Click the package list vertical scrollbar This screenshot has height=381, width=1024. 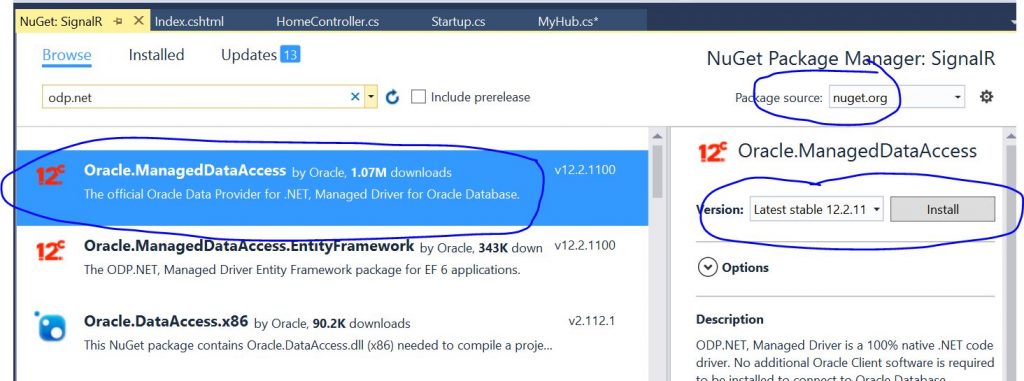[657, 255]
